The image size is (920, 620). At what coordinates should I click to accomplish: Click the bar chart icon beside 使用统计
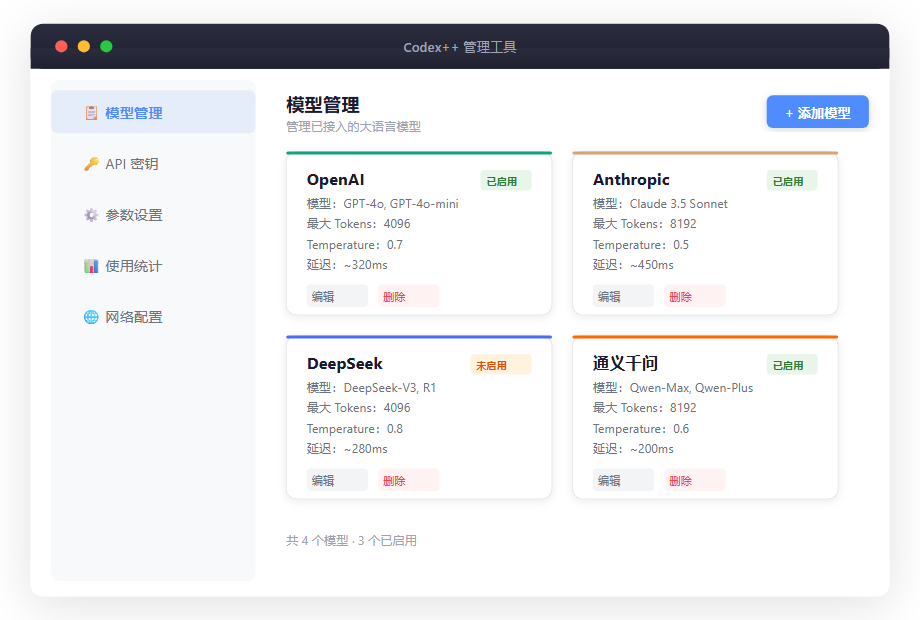91,266
